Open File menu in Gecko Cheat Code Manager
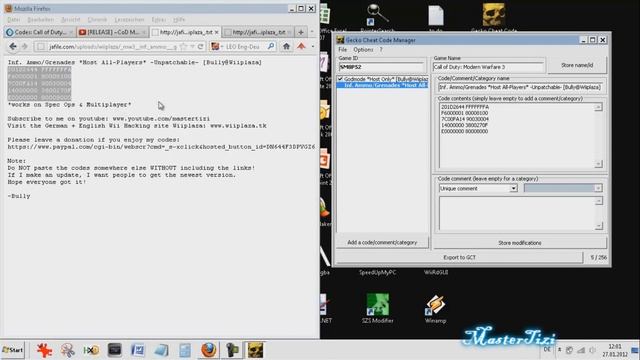This screenshot has height=360, width=640. pos(342,49)
